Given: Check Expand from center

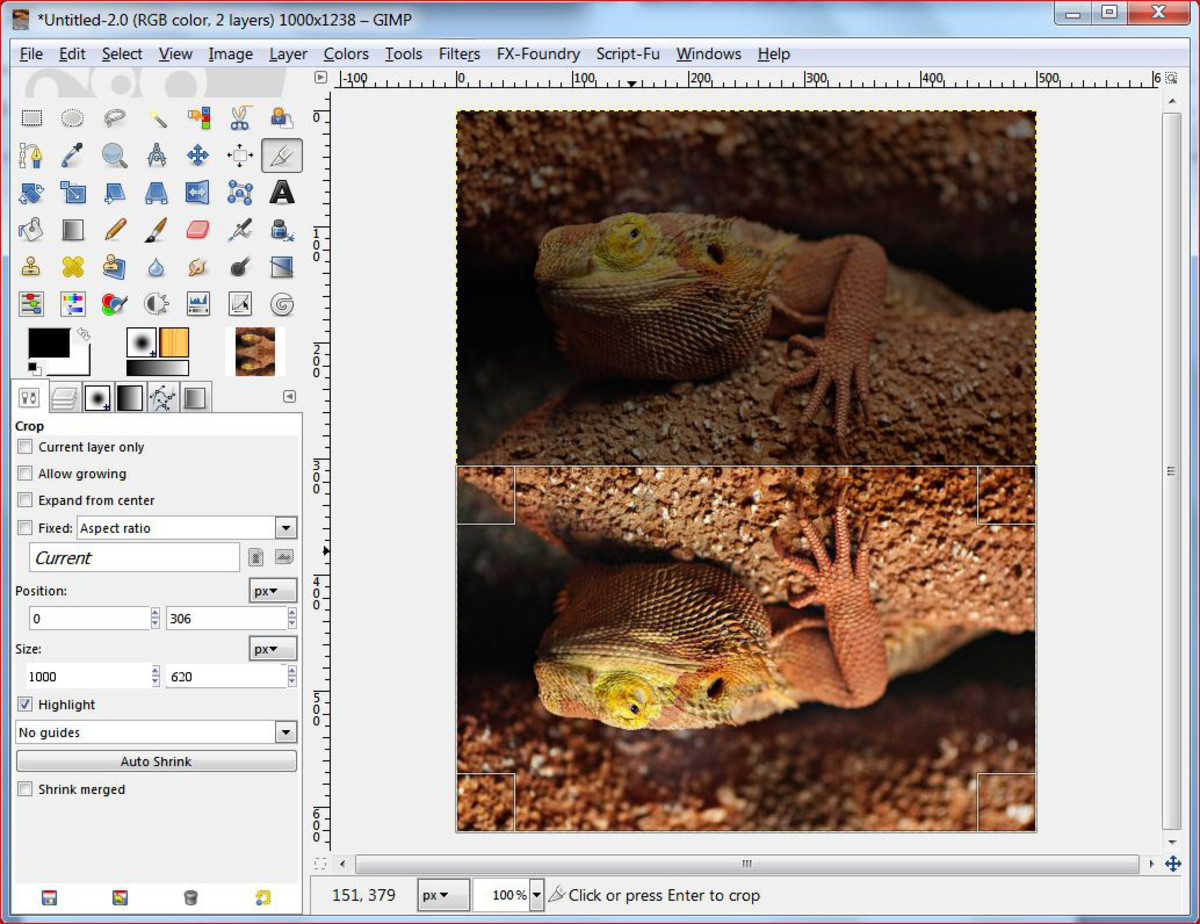Looking at the screenshot, I should click(x=24, y=500).
